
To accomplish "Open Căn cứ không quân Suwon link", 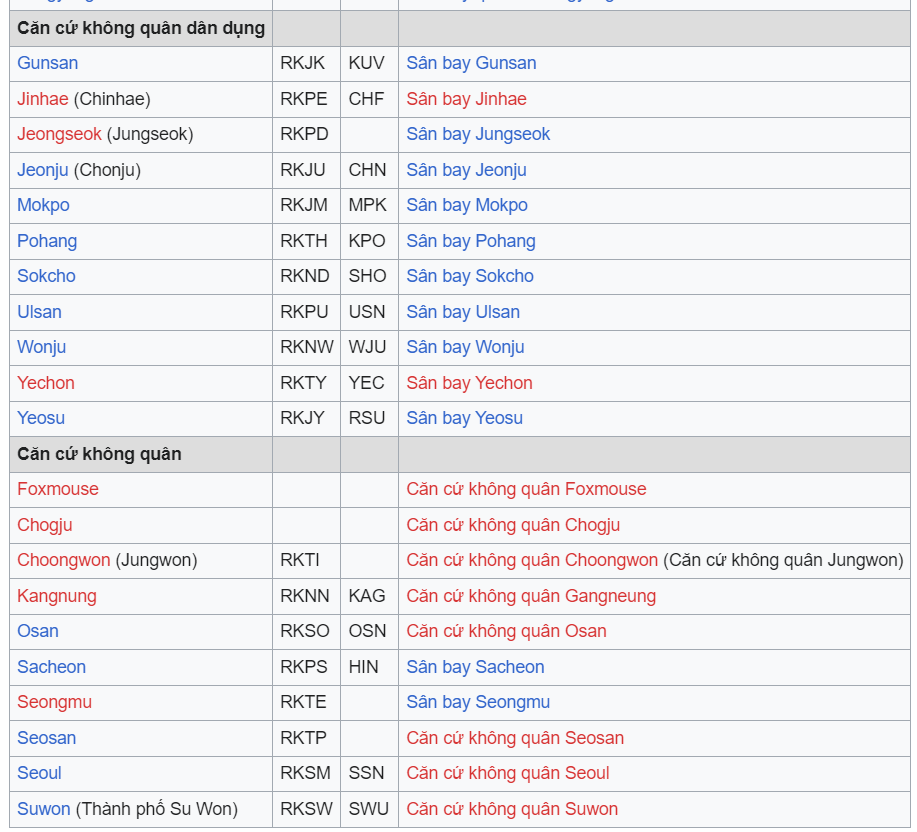I will tap(512, 809).
